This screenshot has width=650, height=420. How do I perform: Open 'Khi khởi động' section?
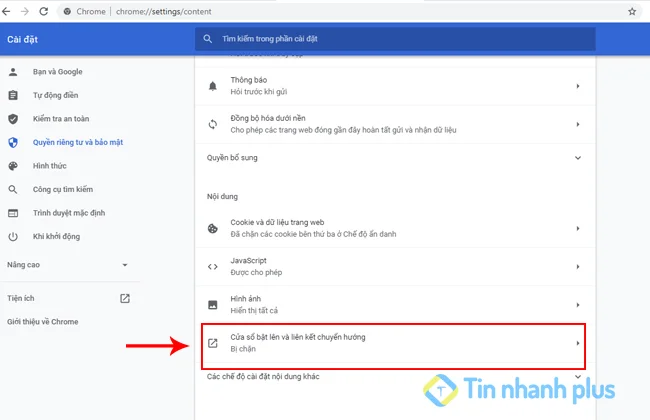click(56, 236)
